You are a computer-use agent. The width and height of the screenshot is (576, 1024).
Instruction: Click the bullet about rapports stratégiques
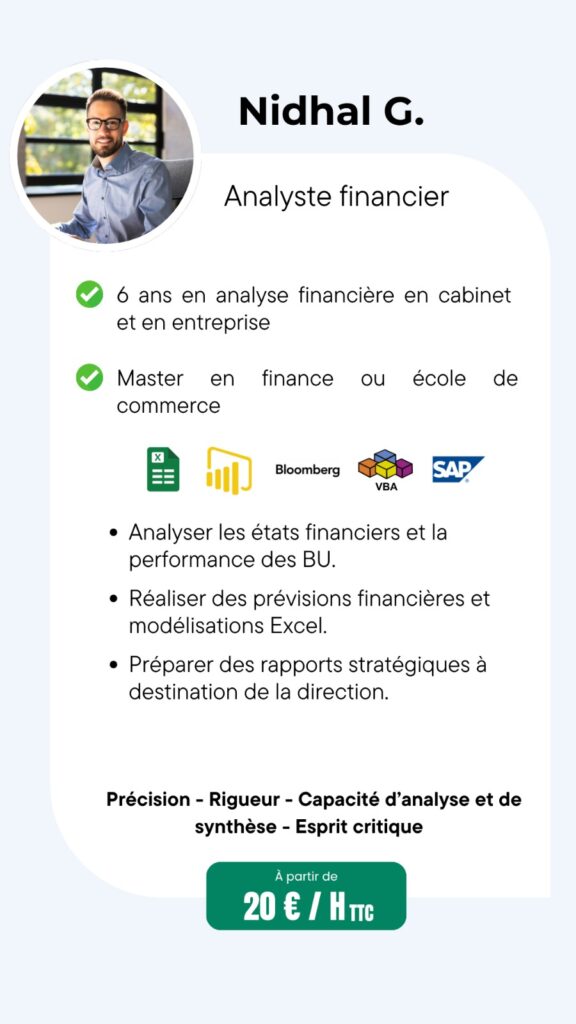(298, 678)
